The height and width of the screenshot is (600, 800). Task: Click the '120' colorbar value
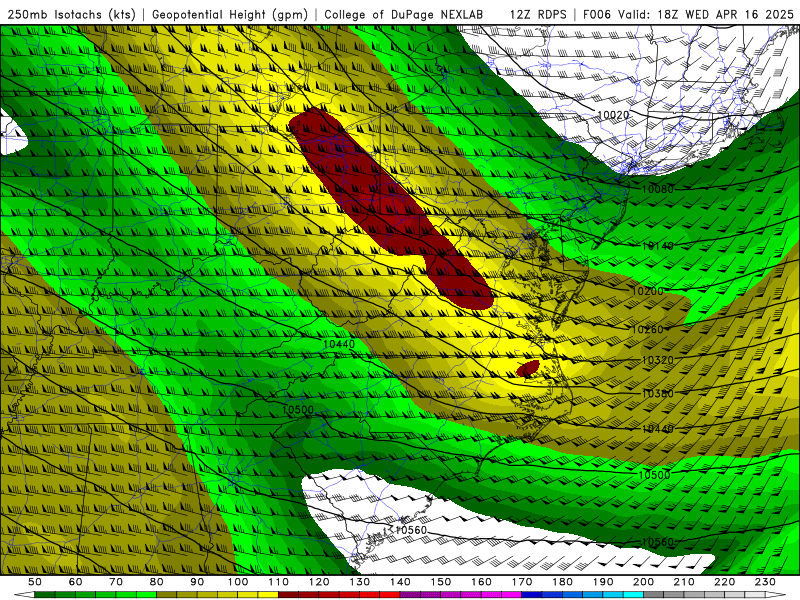click(x=319, y=582)
